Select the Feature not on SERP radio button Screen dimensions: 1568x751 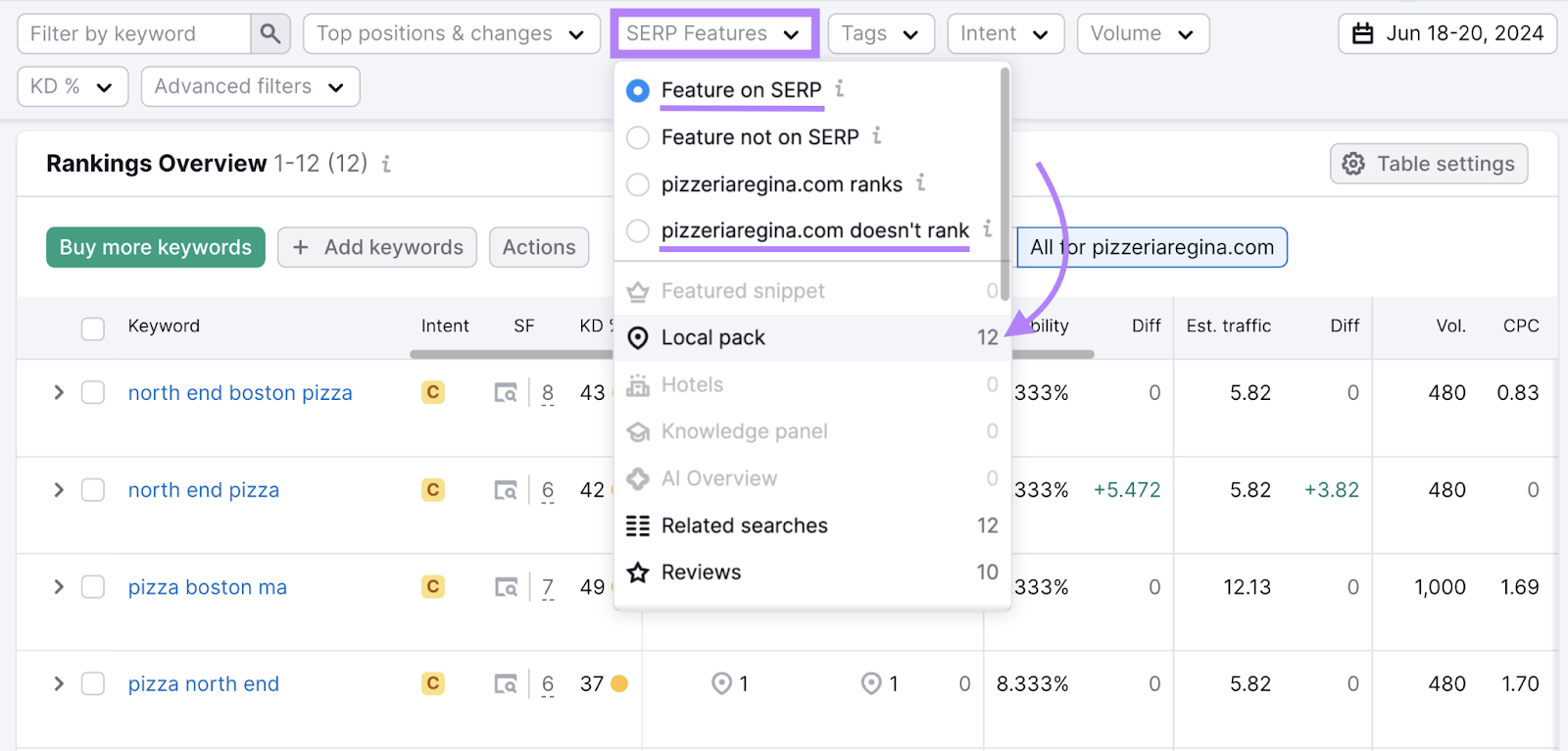click(x=638, y=137)
